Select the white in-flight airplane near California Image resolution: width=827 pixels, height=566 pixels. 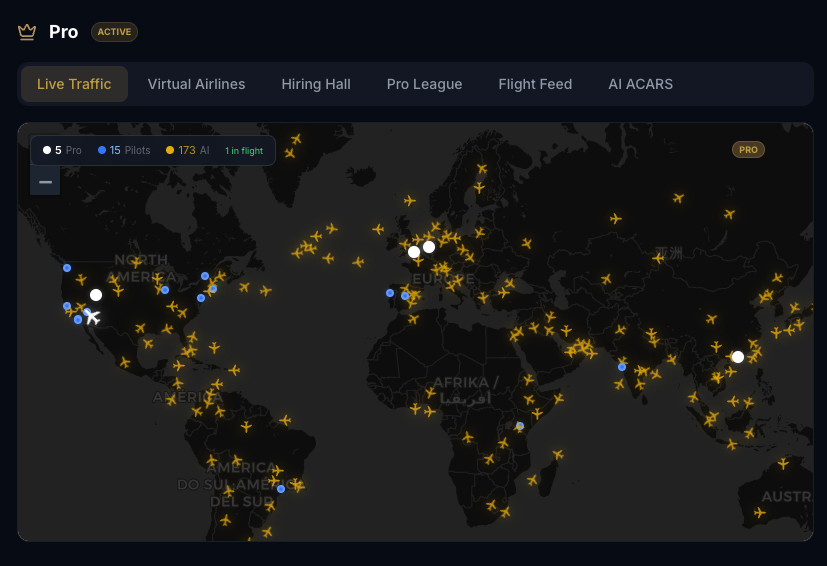(x=93, y=317)
